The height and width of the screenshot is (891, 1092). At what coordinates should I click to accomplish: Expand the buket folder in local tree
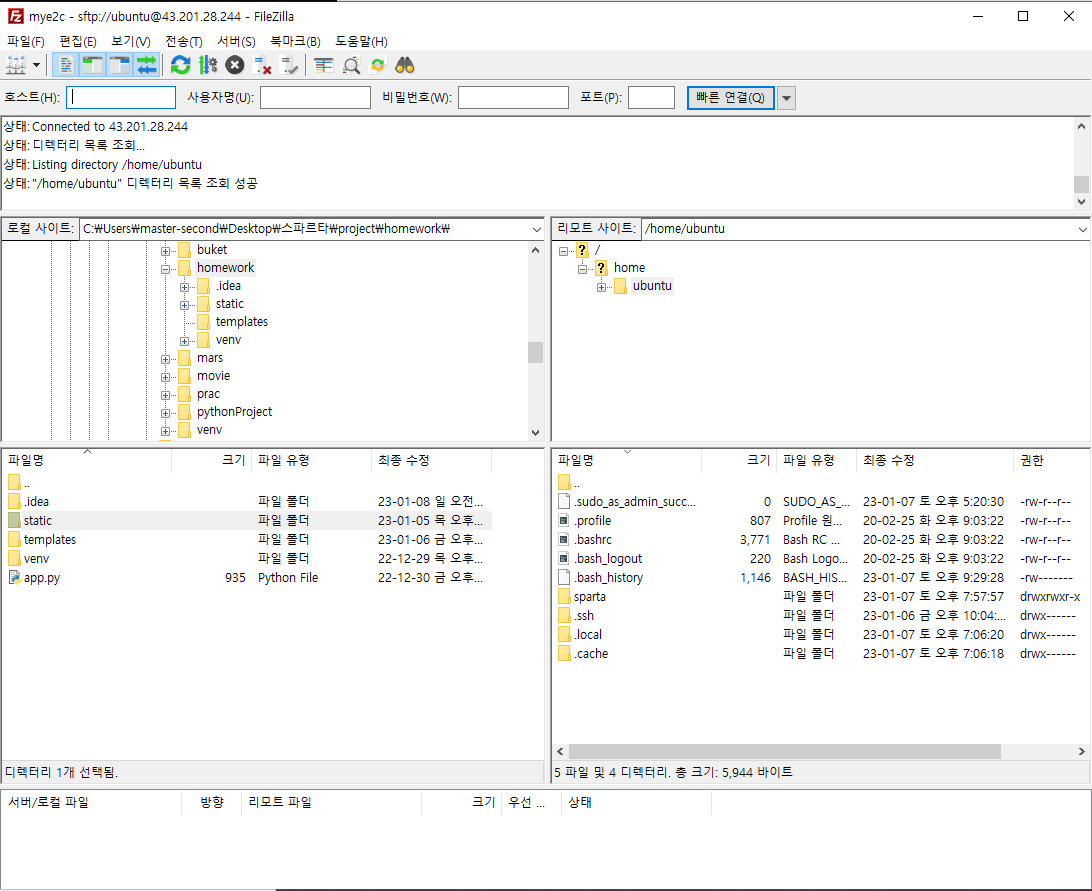[x=166, y=251]
